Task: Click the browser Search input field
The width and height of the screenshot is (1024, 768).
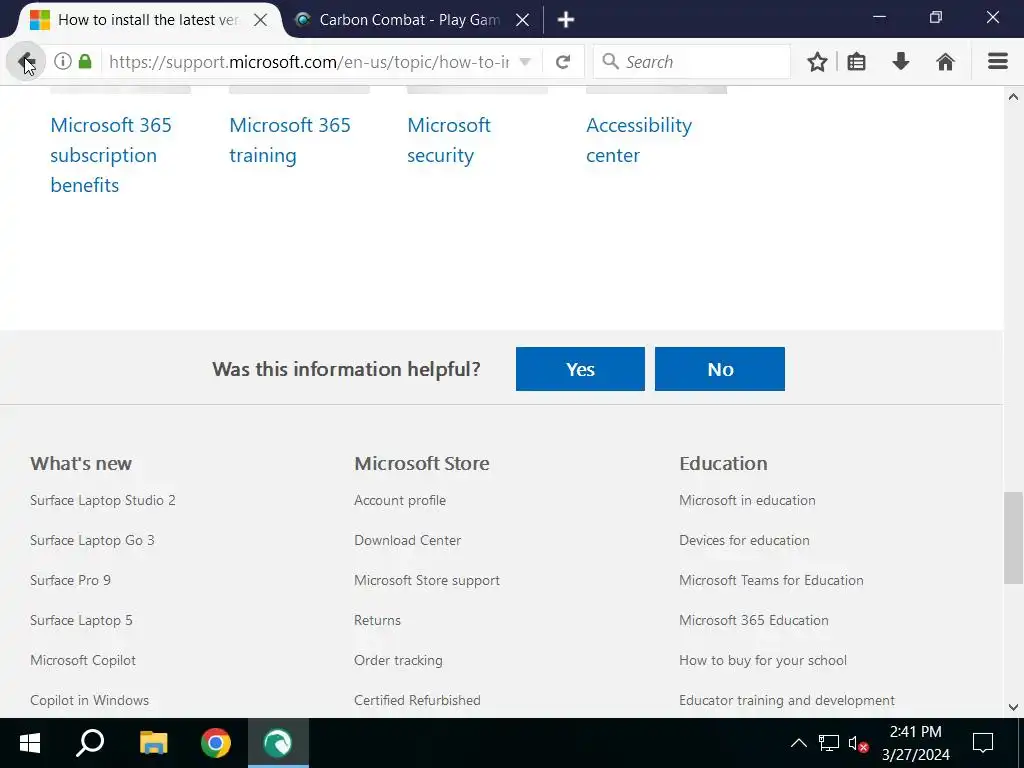Action: tap(692, 62)
